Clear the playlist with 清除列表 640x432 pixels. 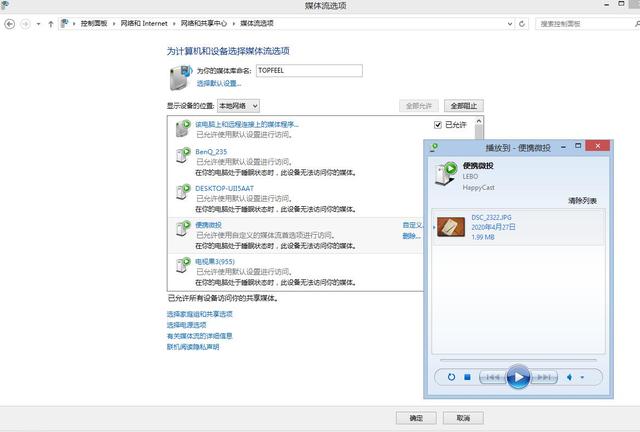click(582, 201)
